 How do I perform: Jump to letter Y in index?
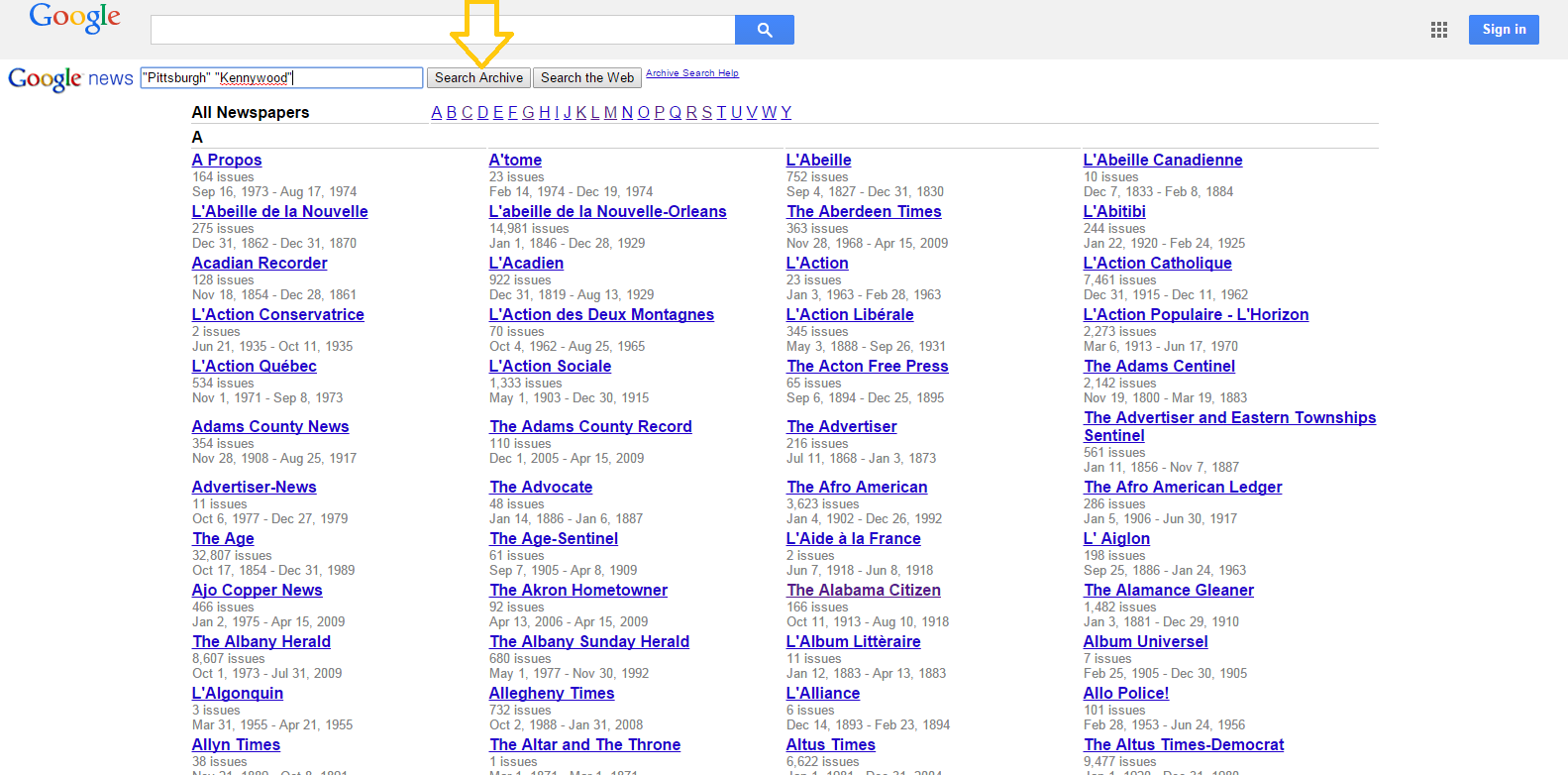[x=786, y=113]
